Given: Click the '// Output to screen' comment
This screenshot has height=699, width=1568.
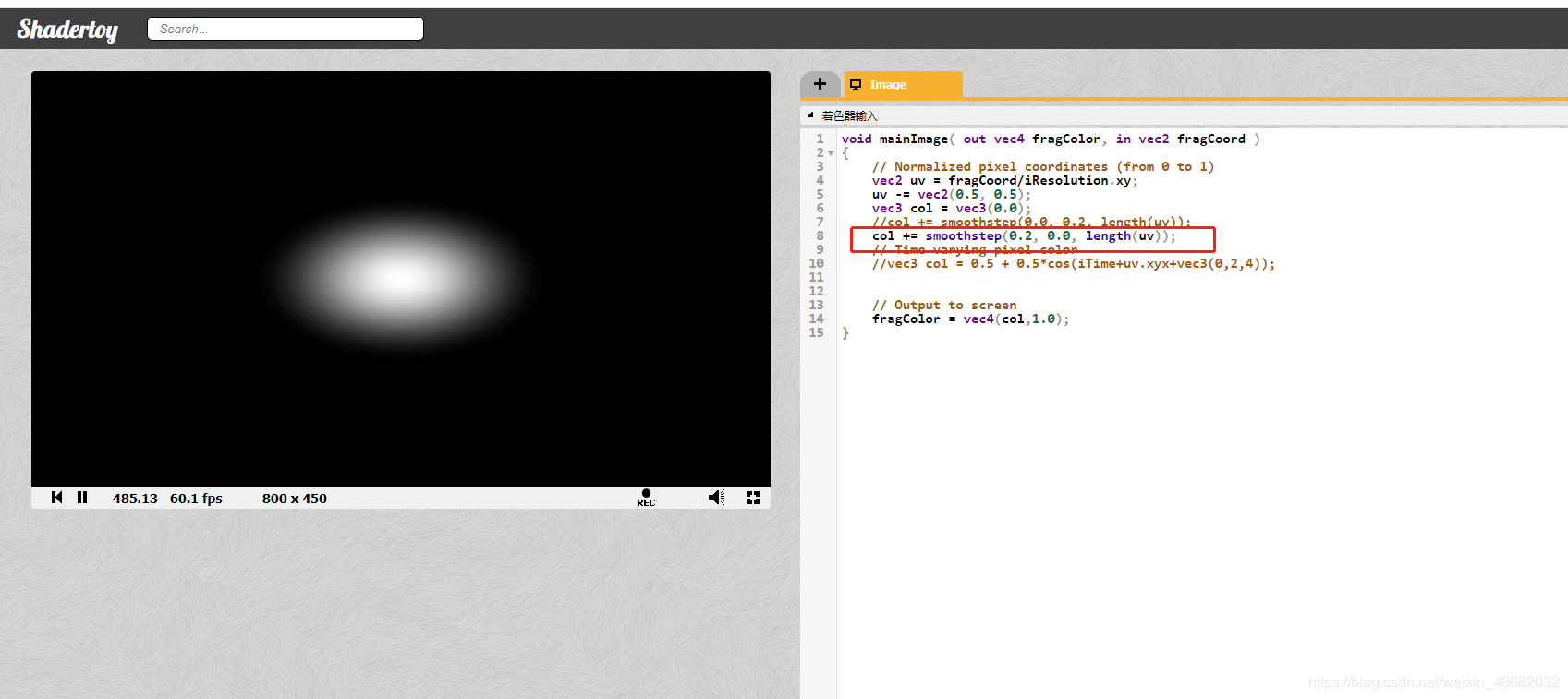Looking at the screenshot, I should click(944, 305).
